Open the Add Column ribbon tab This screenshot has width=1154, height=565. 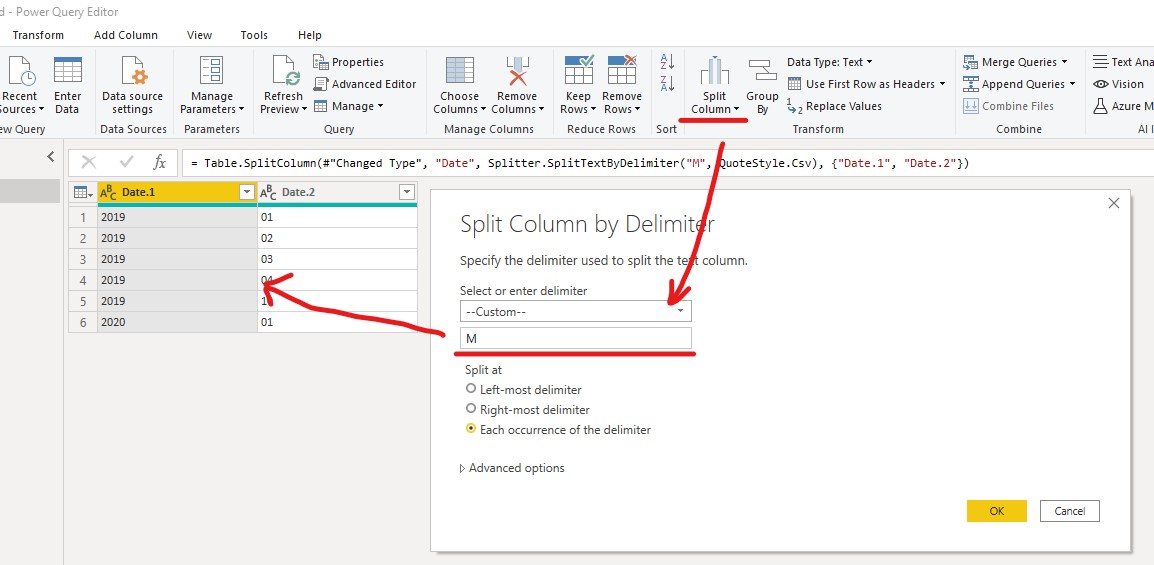click(126, 35)
